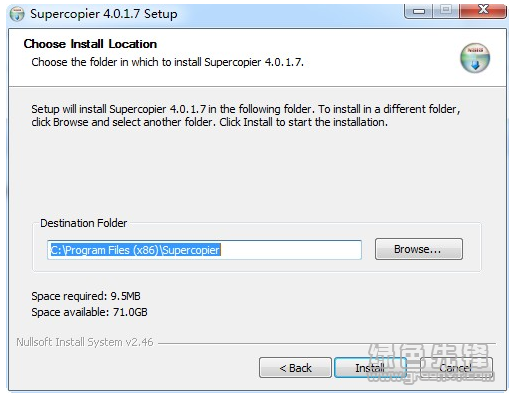The height and width of the screenshot is (401, 516).
Task: Click the Supercopier icon in the title bar
Action: coord(17,14)
